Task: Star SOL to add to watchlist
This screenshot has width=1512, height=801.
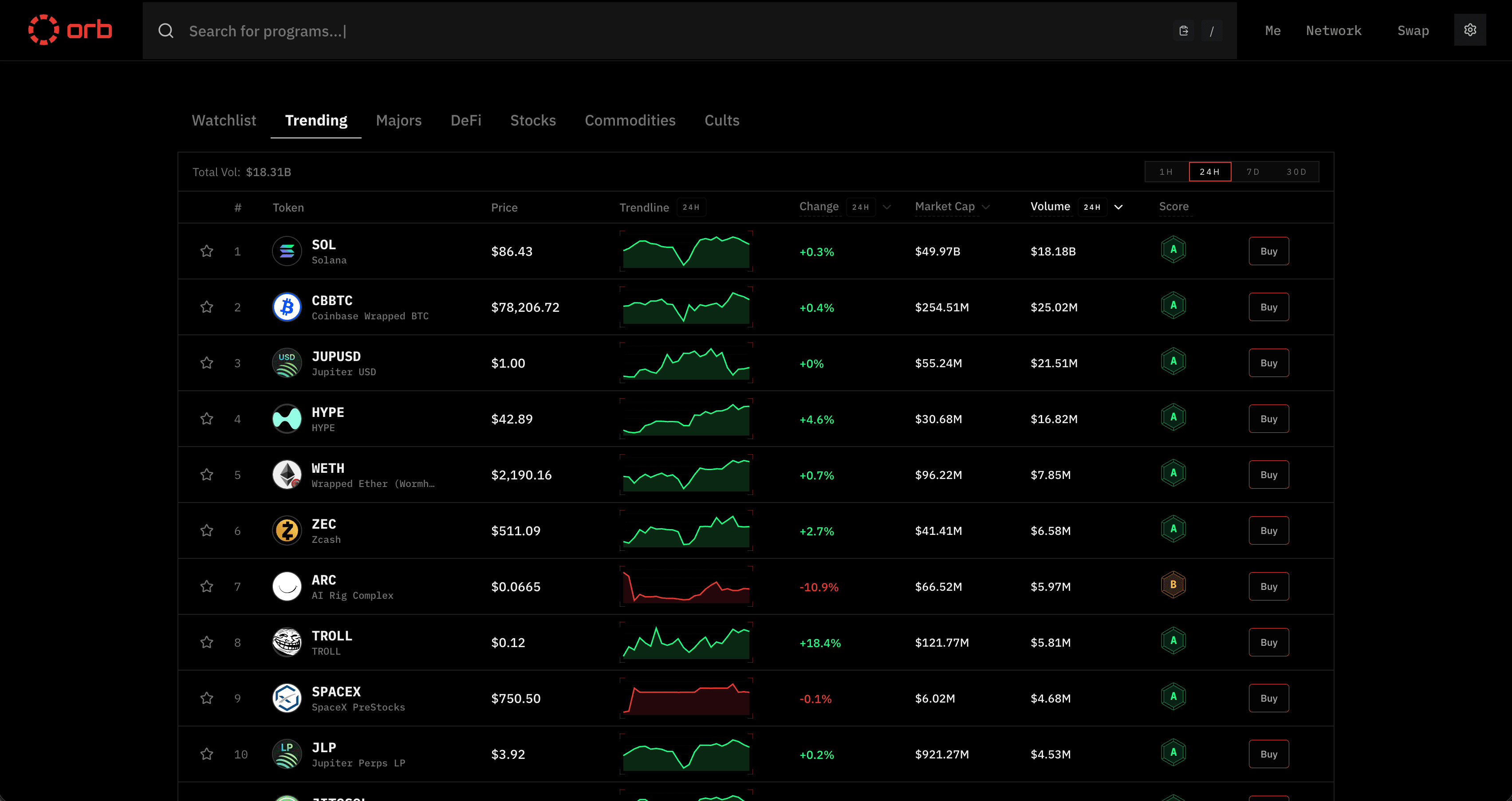Action: (x=207, y=251)
